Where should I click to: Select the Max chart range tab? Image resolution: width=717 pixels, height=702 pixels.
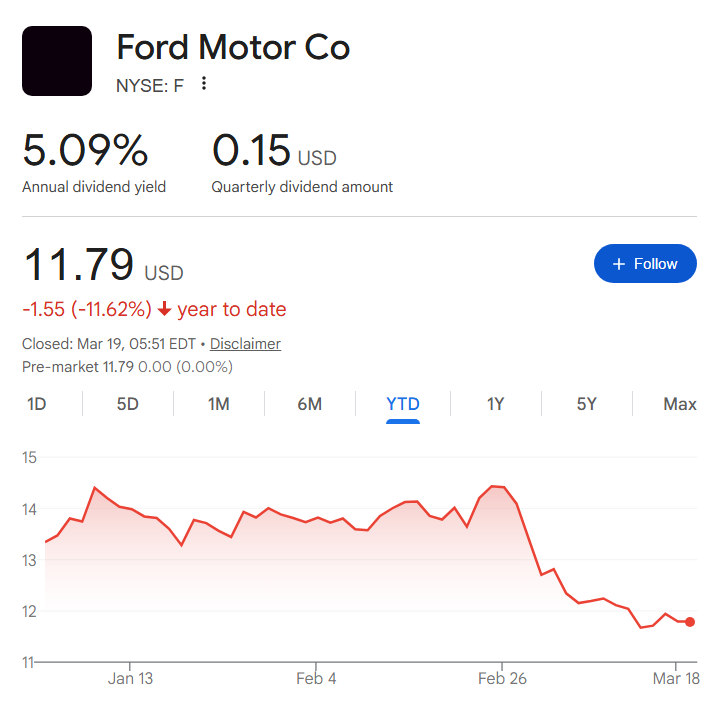tap(680, 404)
